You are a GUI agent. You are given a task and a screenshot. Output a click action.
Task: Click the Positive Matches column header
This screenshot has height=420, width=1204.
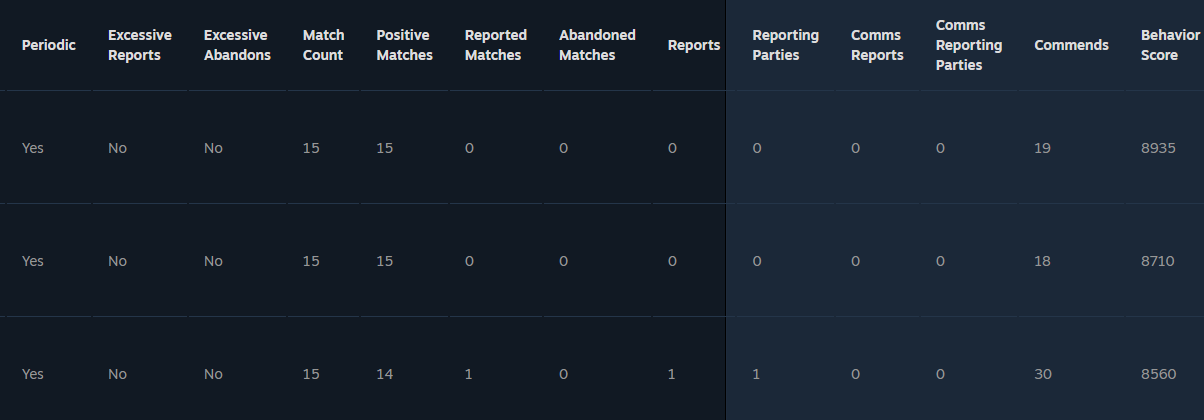405,45
